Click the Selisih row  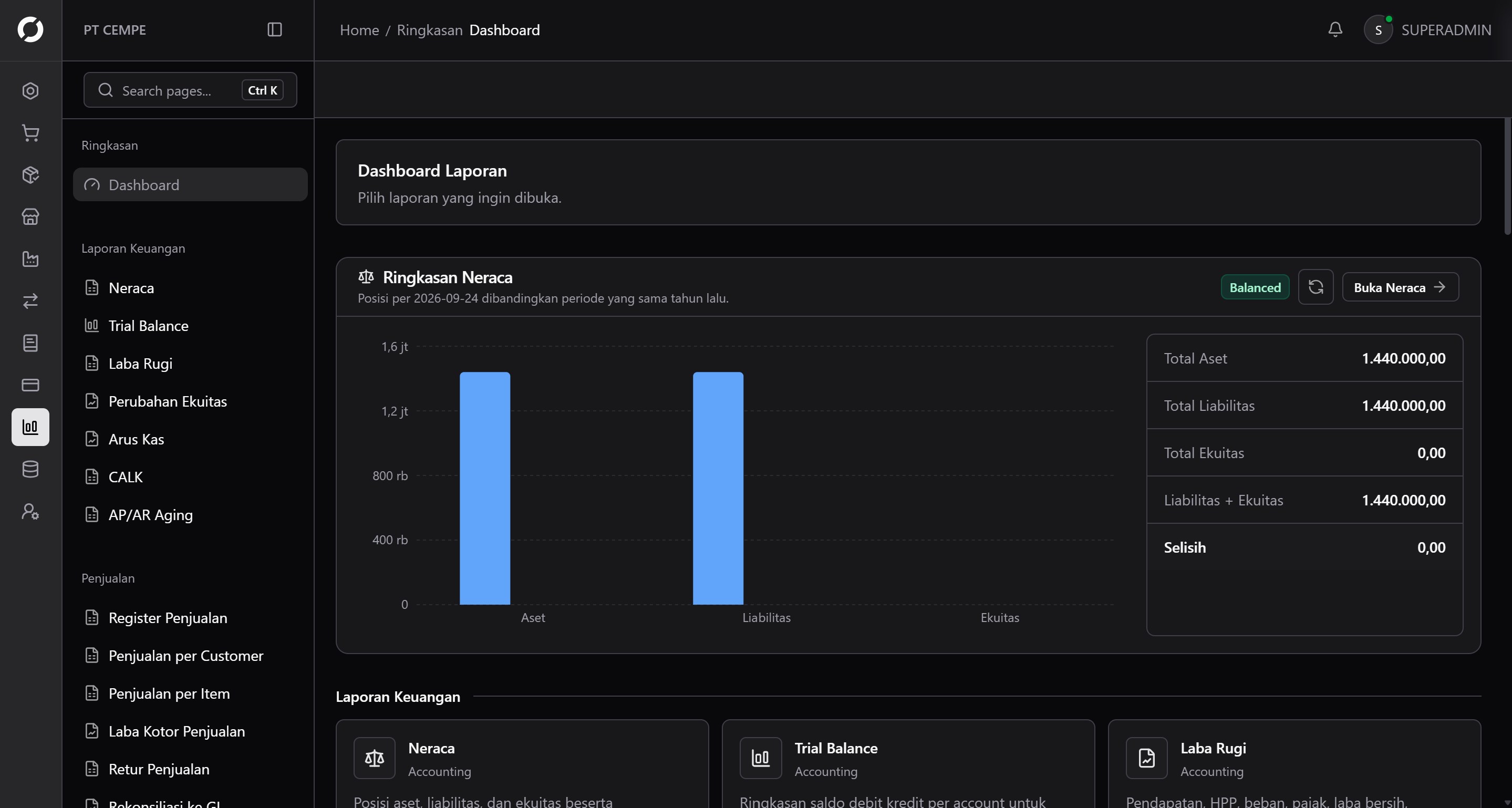1305,547
